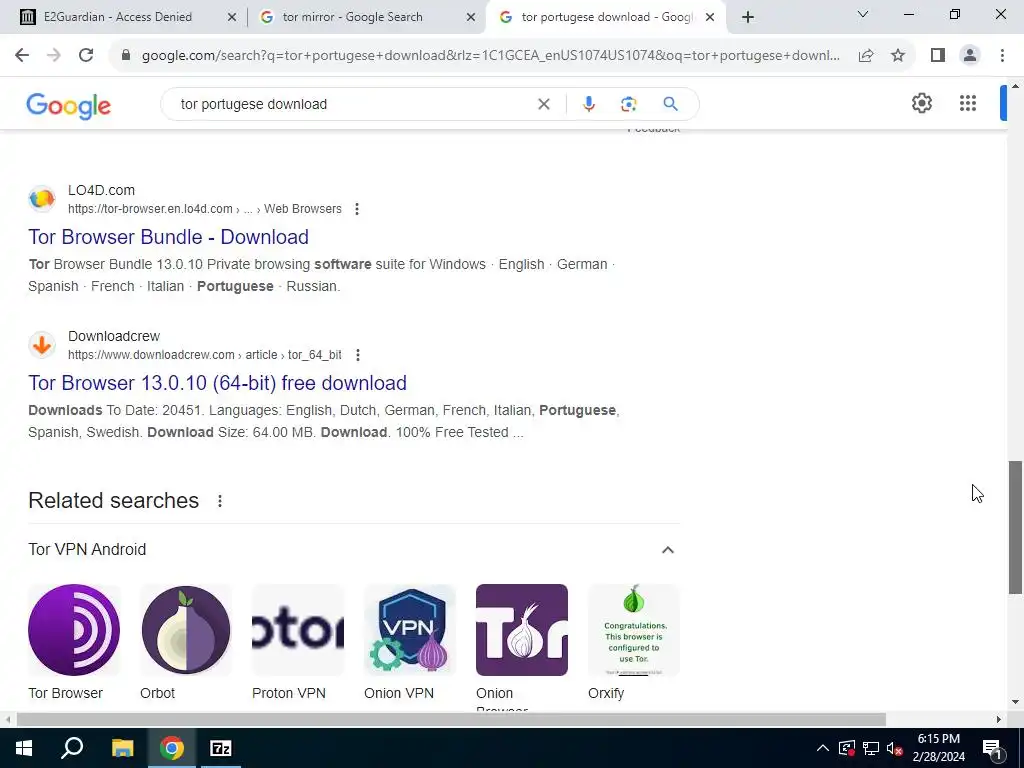Go to Google home via logo
The image size is (1024, 768).
click(x=69, y=105)
